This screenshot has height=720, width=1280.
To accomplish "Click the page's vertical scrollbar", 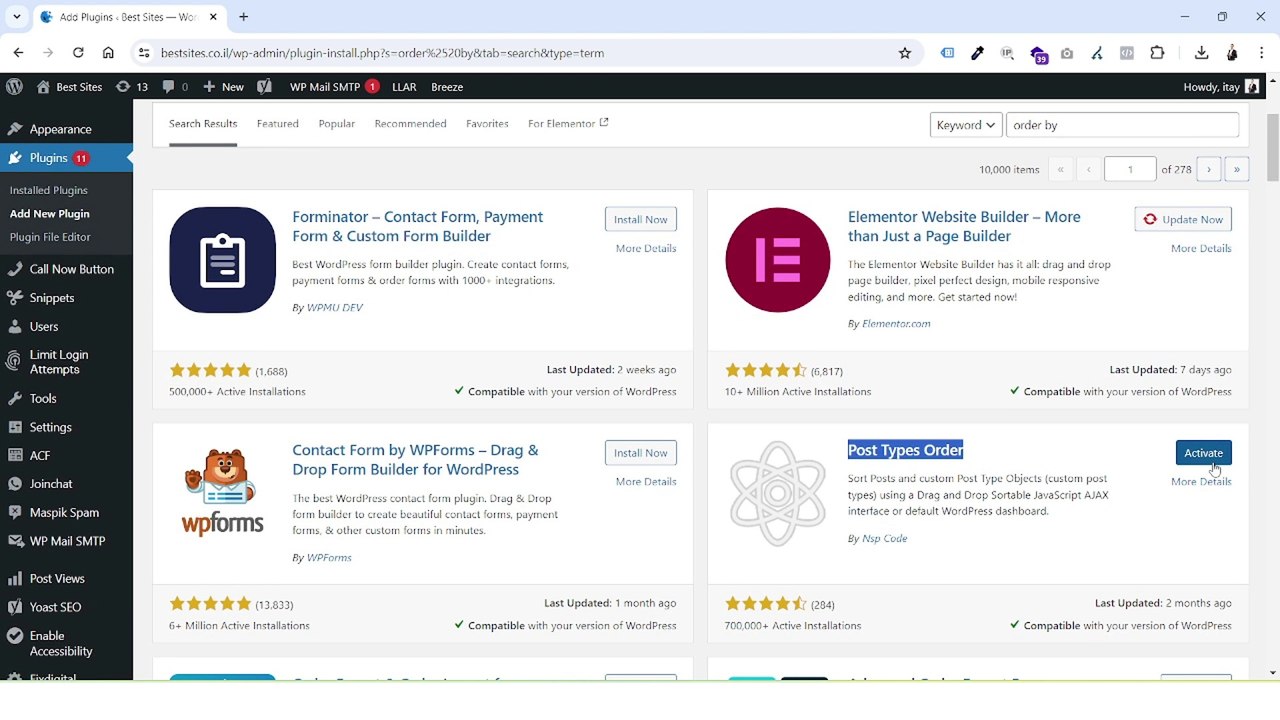I will tap(1272, 146).
